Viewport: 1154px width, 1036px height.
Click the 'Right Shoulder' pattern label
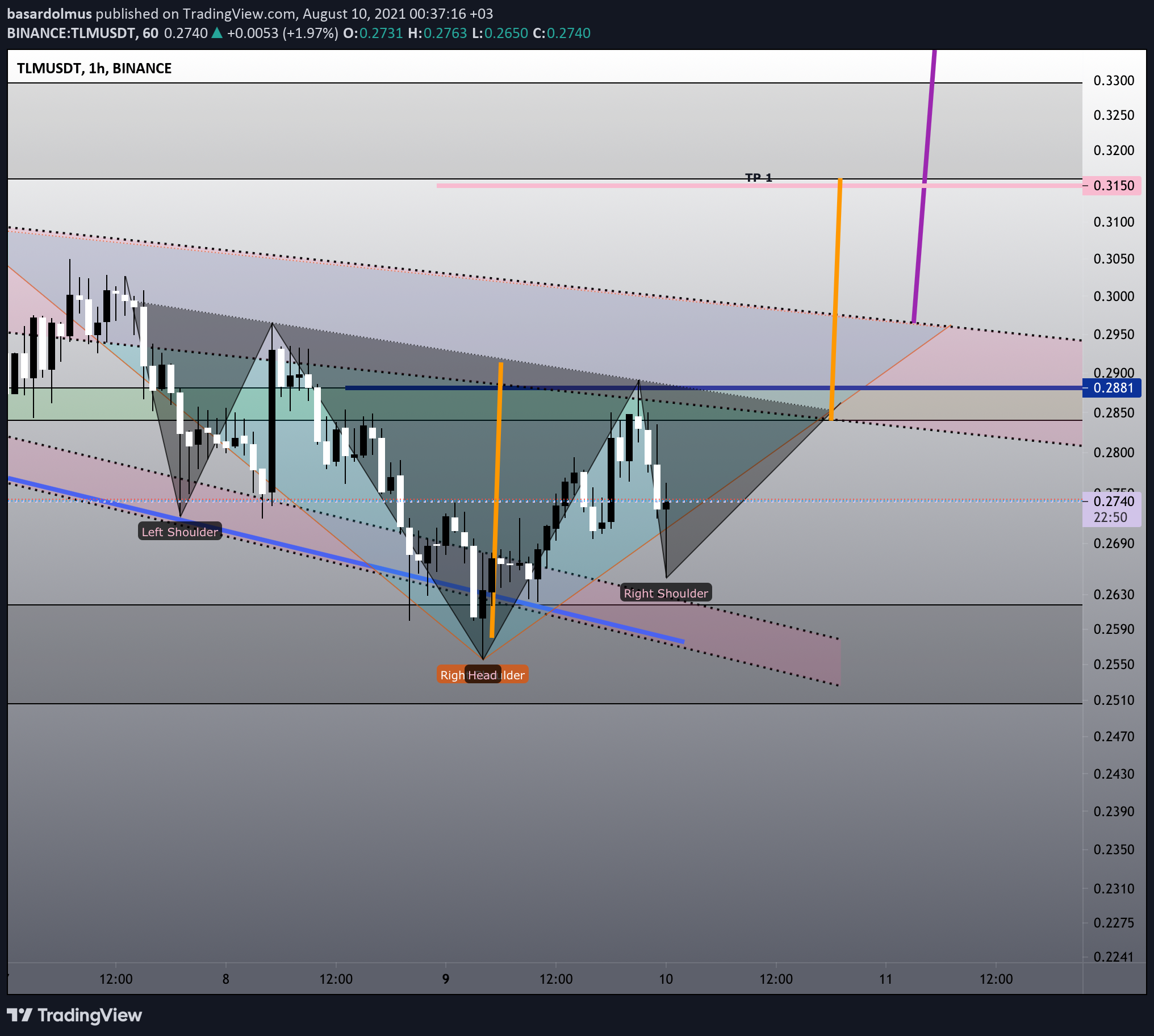[x=666, y=593]
